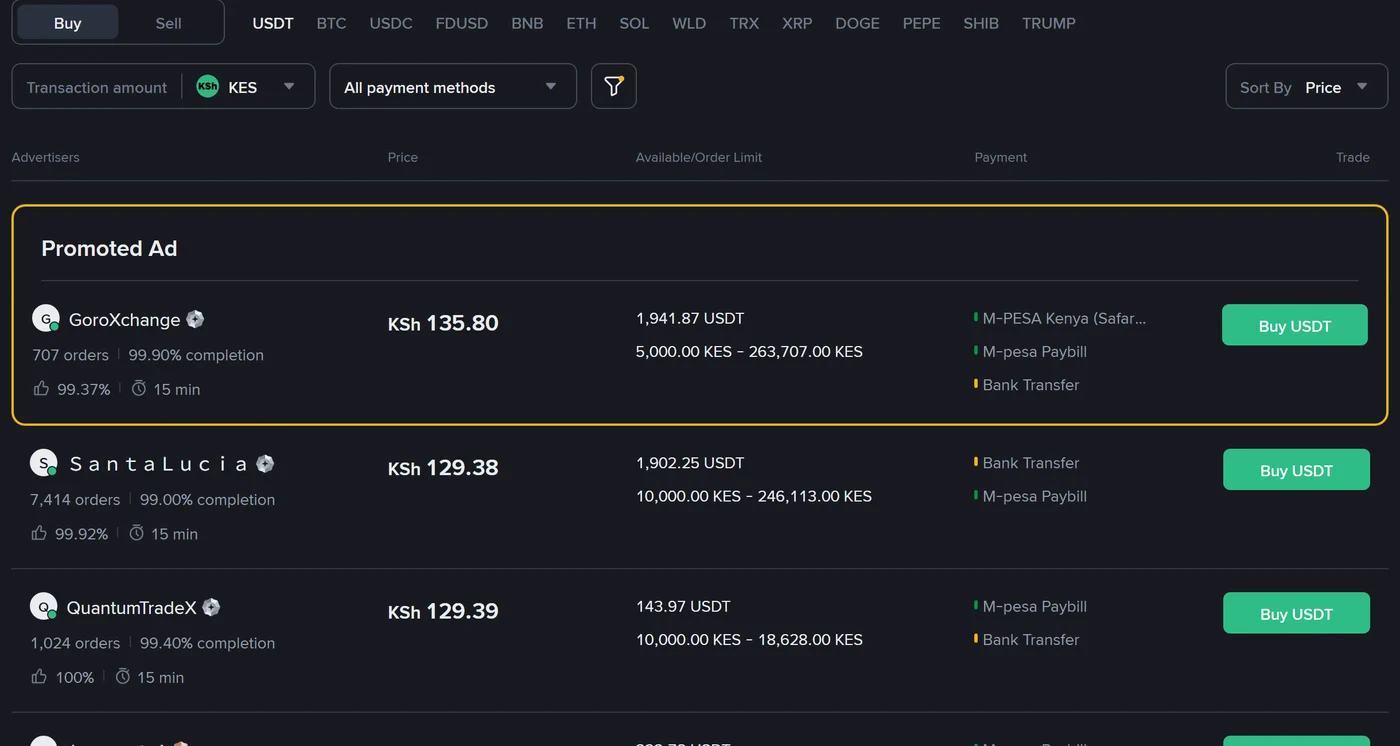This screenshot has height=746, width=1400.
Task: Select the BTC tab
Action: pyautogui.click(x=331, y=23)
